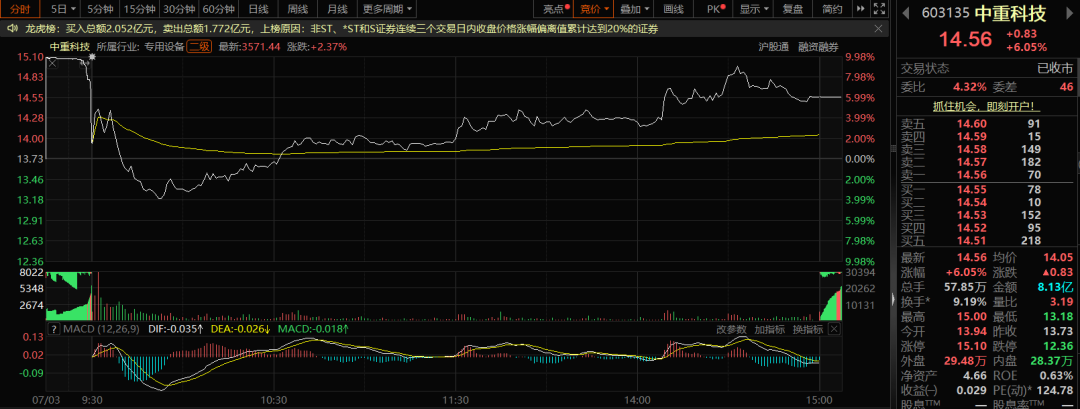Click the 金额 8.13亿 value
Screen dimensions: 1080x409
1055,286
